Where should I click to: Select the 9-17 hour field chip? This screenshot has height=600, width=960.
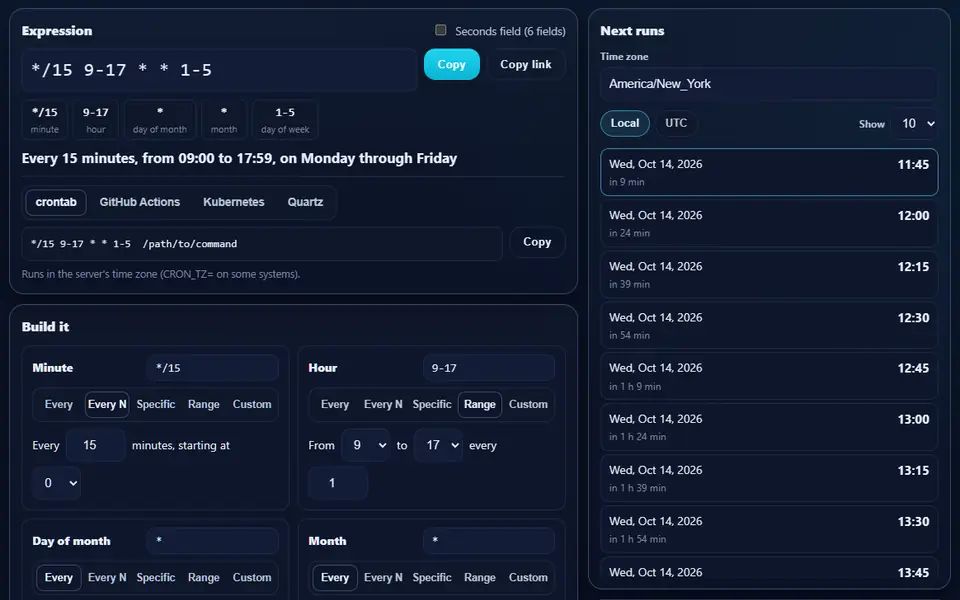96,120
